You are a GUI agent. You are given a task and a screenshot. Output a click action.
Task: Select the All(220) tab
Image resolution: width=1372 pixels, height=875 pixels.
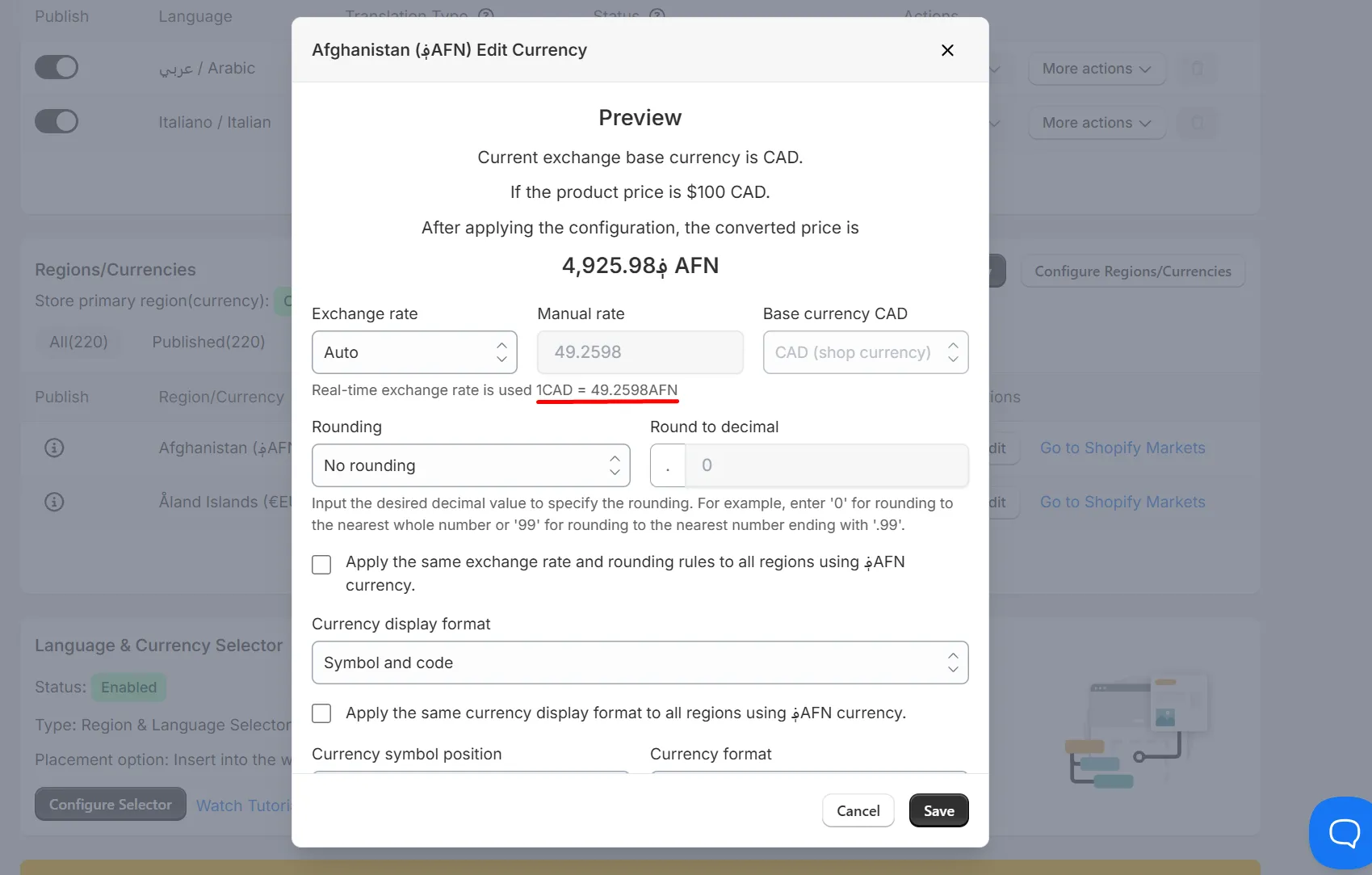pyautogui.click(x=78, y=342)
